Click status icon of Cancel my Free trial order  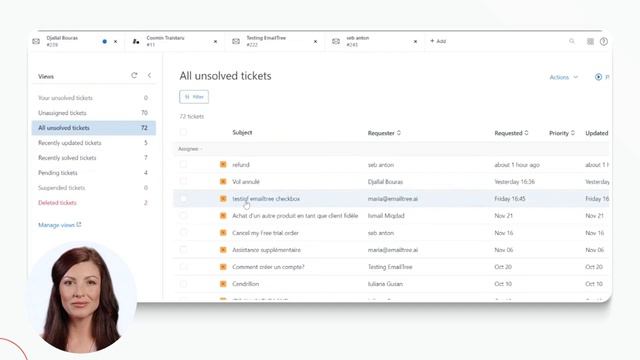tap(223, 233)
